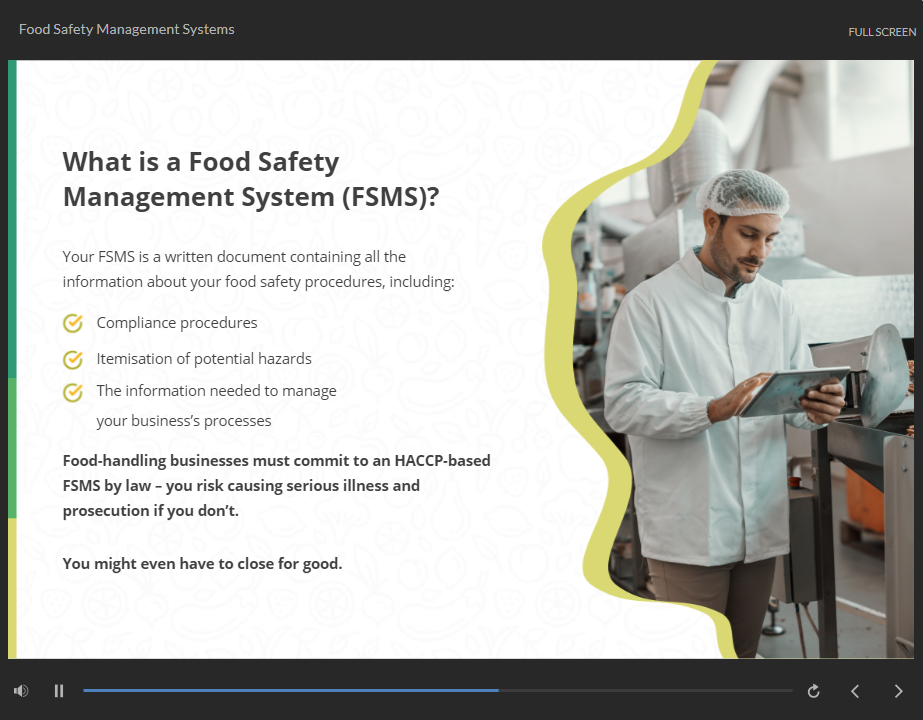Click the unplayed end of the seek bar
The image size is (923, 720).
pos(700,690)
